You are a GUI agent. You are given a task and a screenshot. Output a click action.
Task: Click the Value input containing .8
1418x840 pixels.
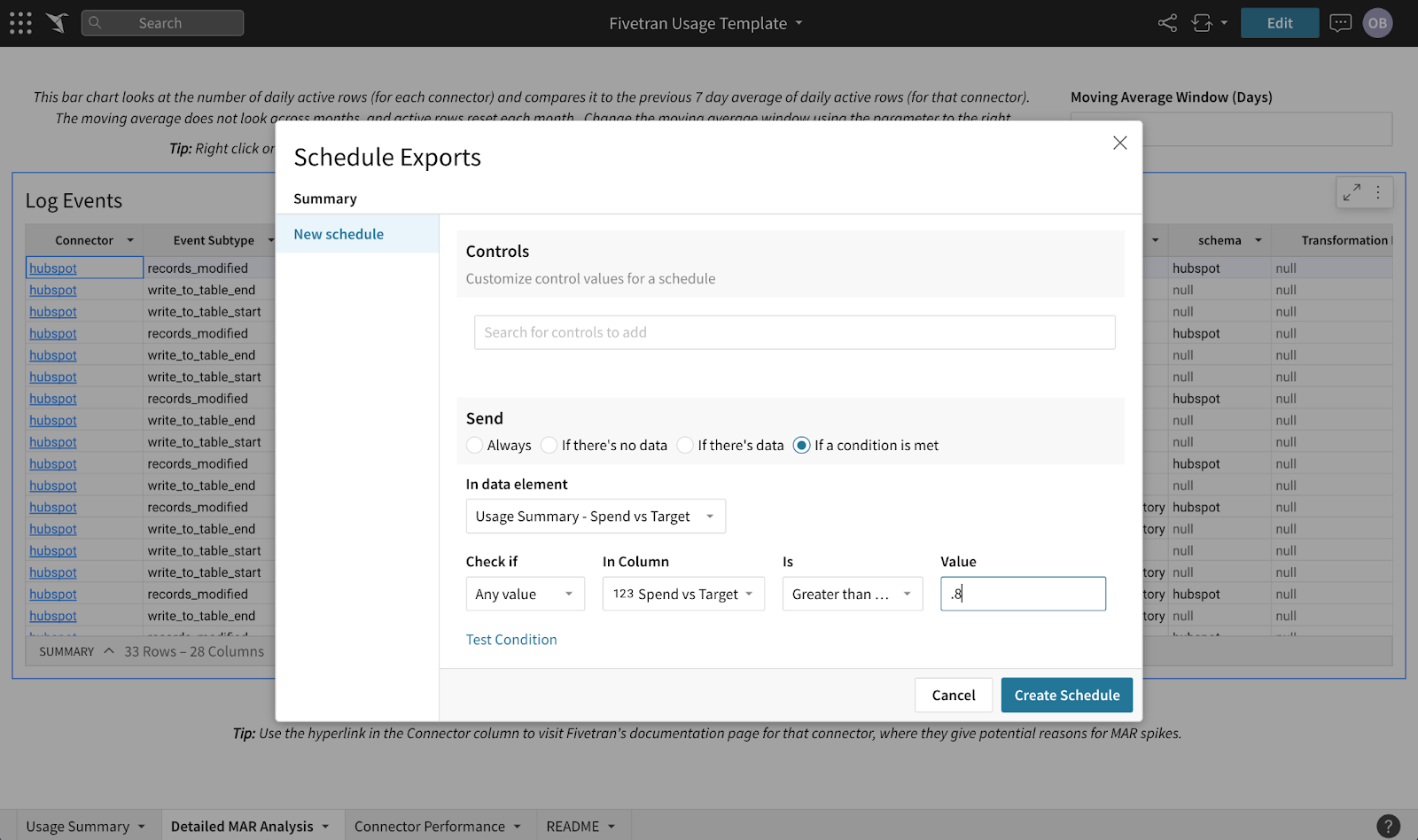(1023, 594)
